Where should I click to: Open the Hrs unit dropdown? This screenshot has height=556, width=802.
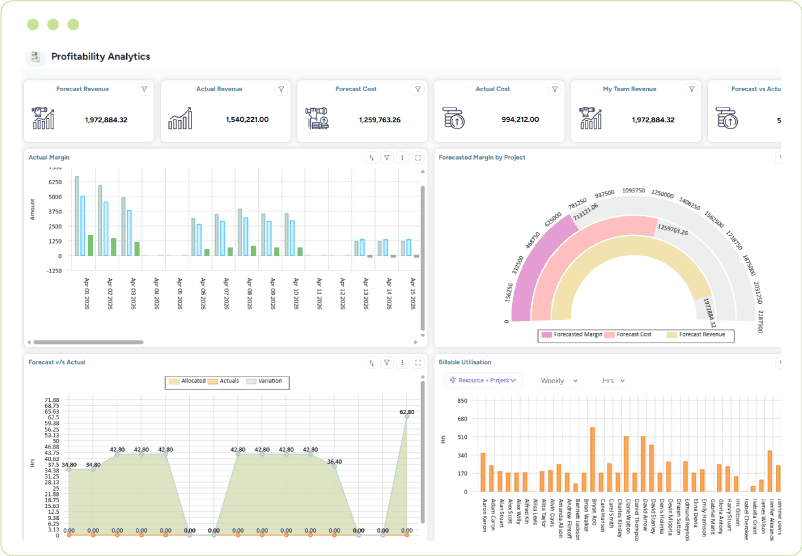pos(614,381)
